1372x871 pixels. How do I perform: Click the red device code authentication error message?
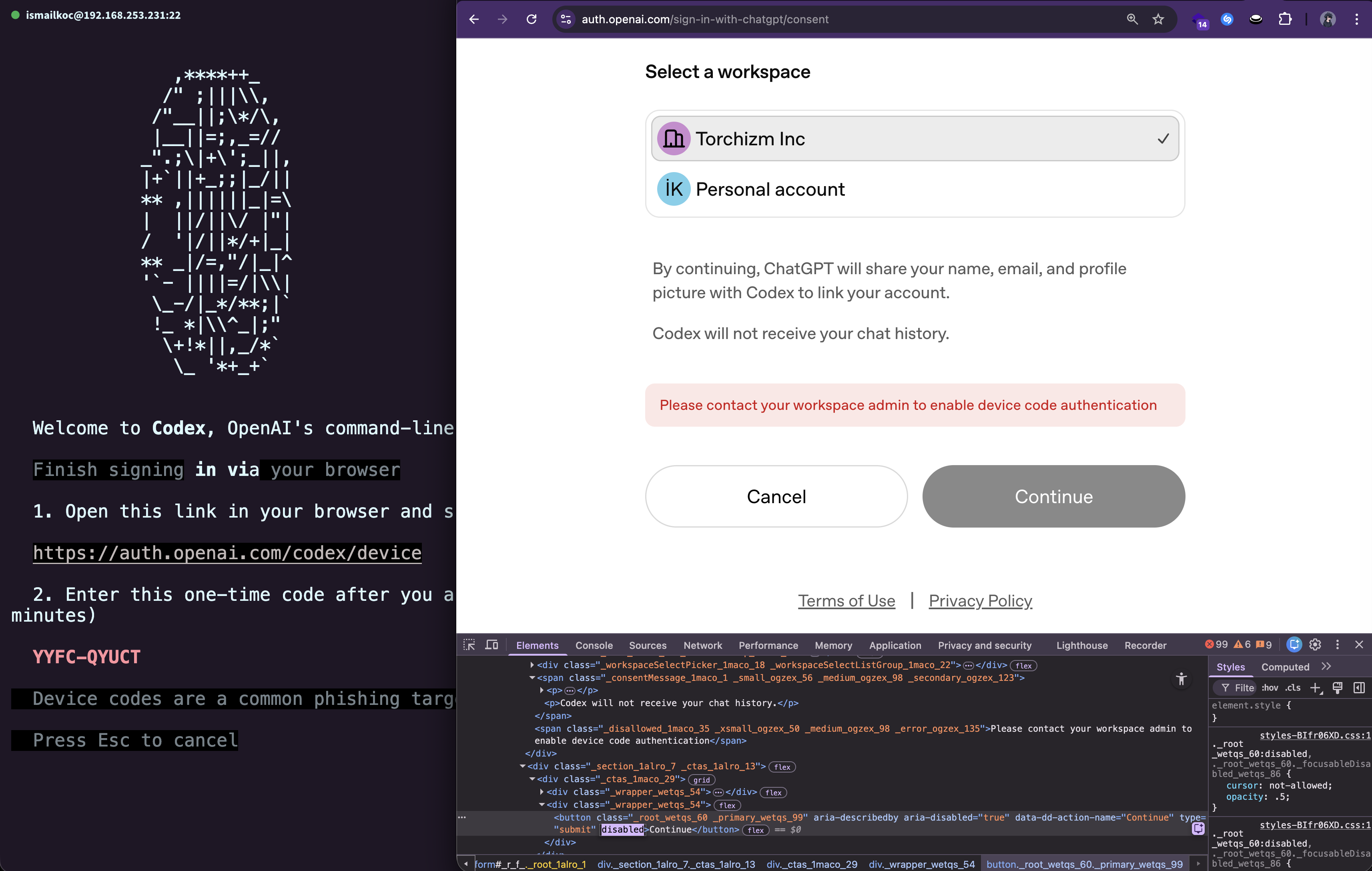[915, 405]
